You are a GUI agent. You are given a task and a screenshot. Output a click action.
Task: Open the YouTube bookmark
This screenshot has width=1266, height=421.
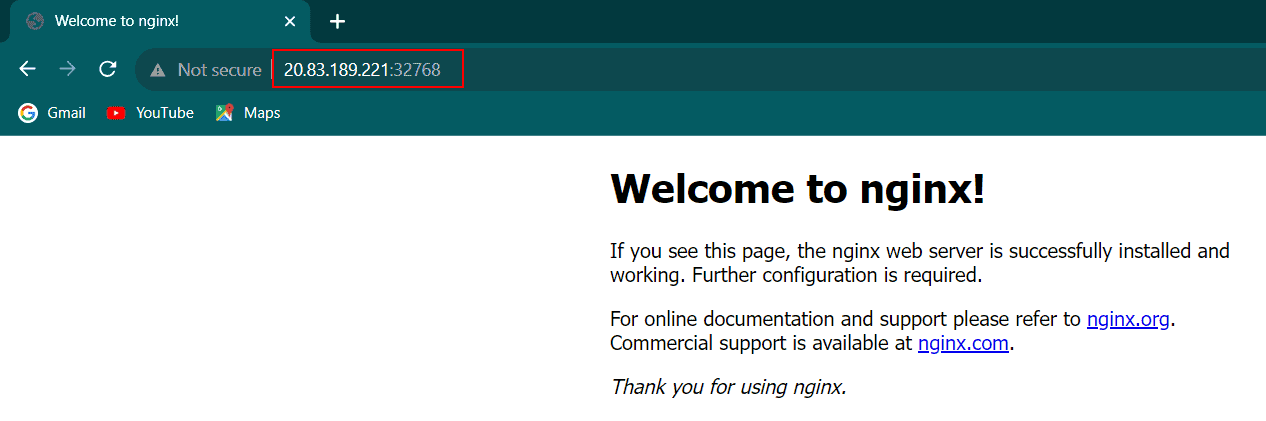(x=150, y=113)
